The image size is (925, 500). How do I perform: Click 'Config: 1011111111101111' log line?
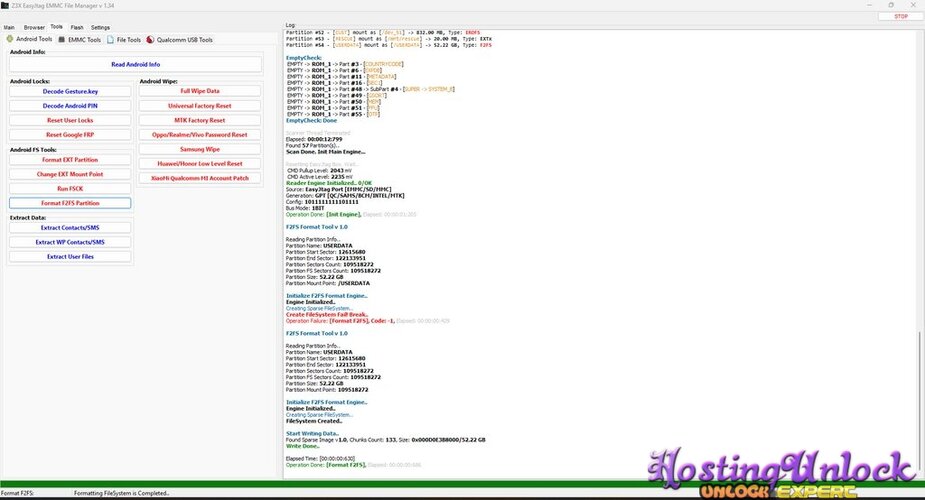[x=322, y=202]
